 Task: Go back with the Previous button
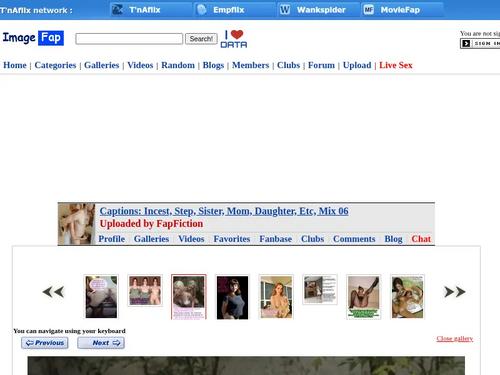(x=45, y=343)
